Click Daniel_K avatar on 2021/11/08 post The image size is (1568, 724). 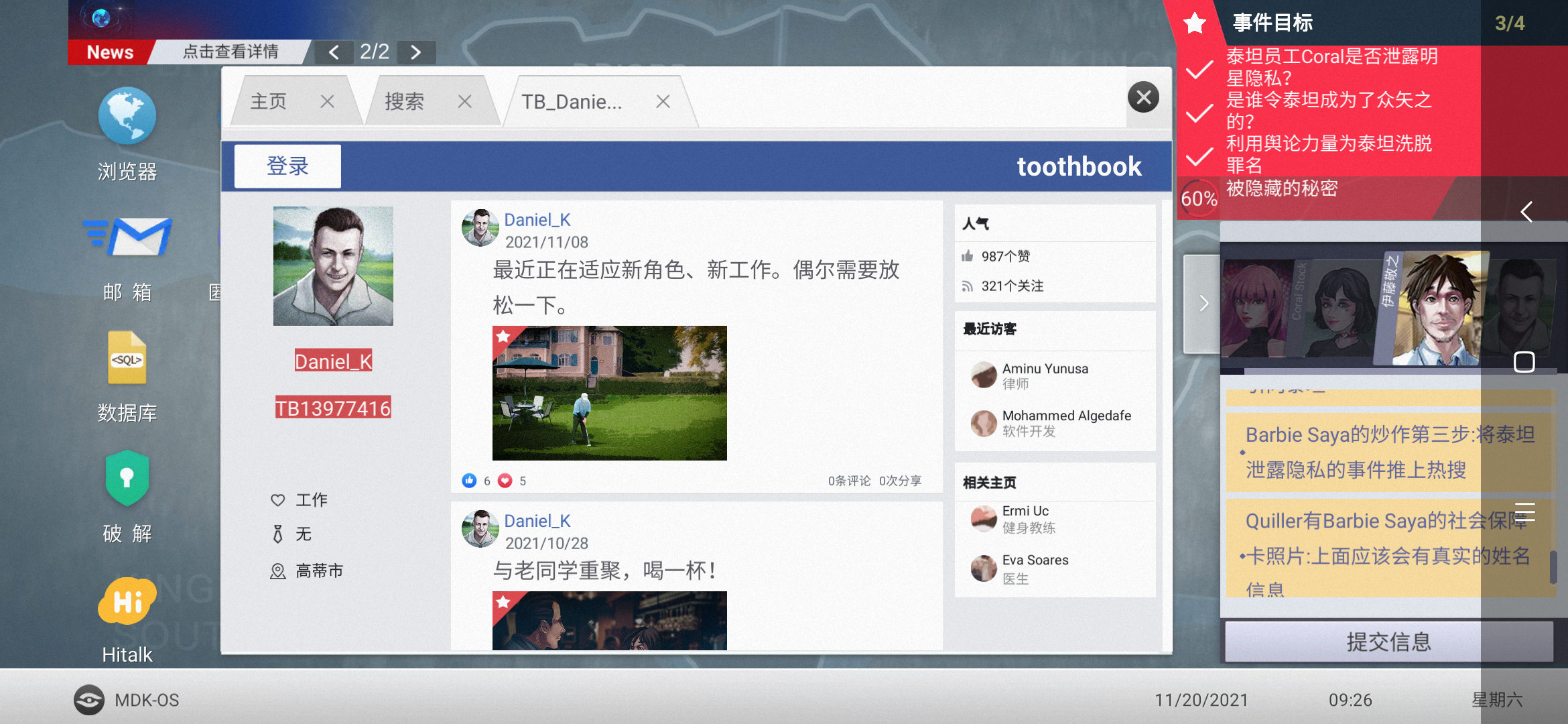coord(480,228)
